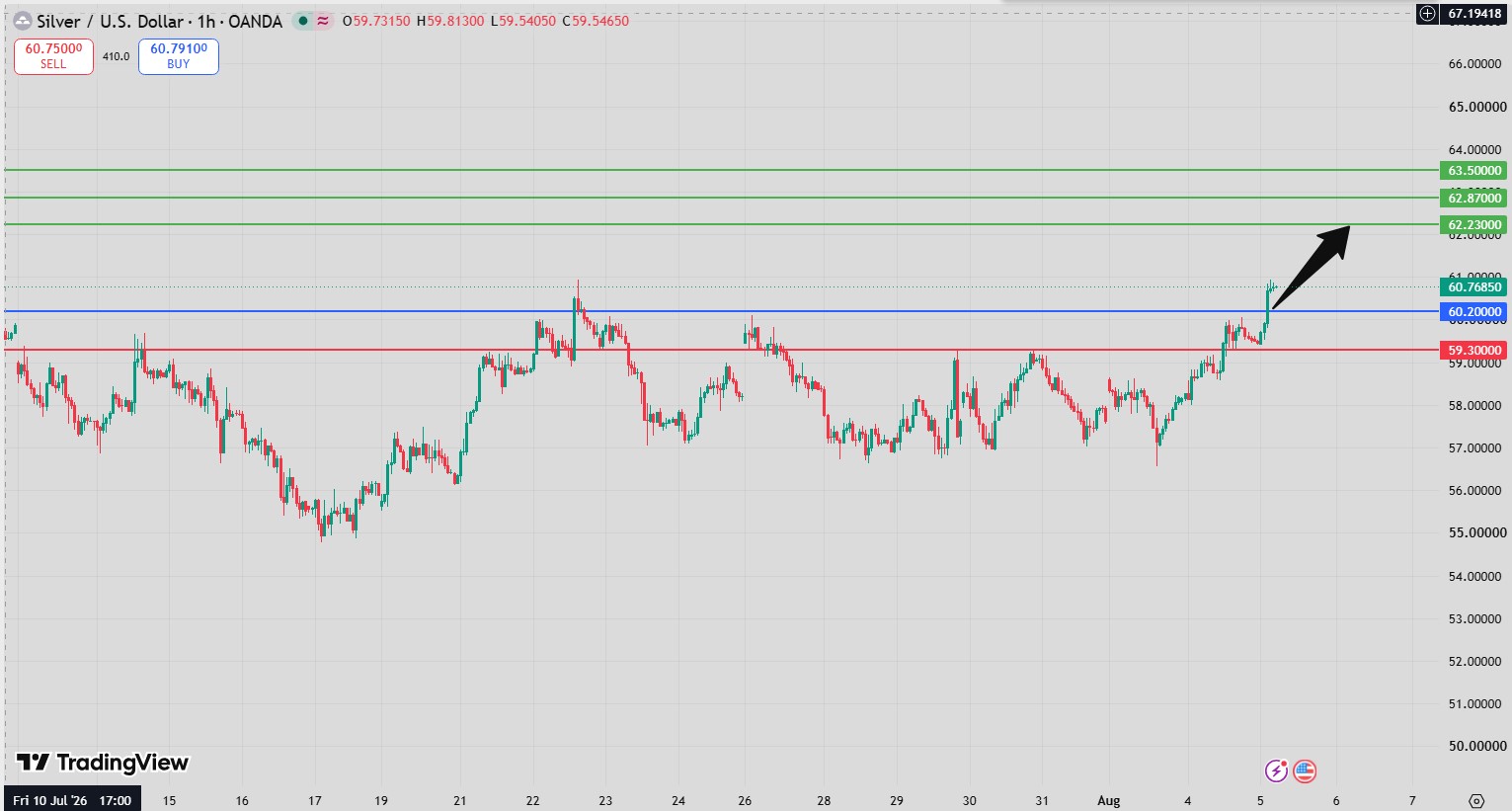The image size is (1512, 811).
Task: Click date 29 on the time axis
Action: (897, 801)
